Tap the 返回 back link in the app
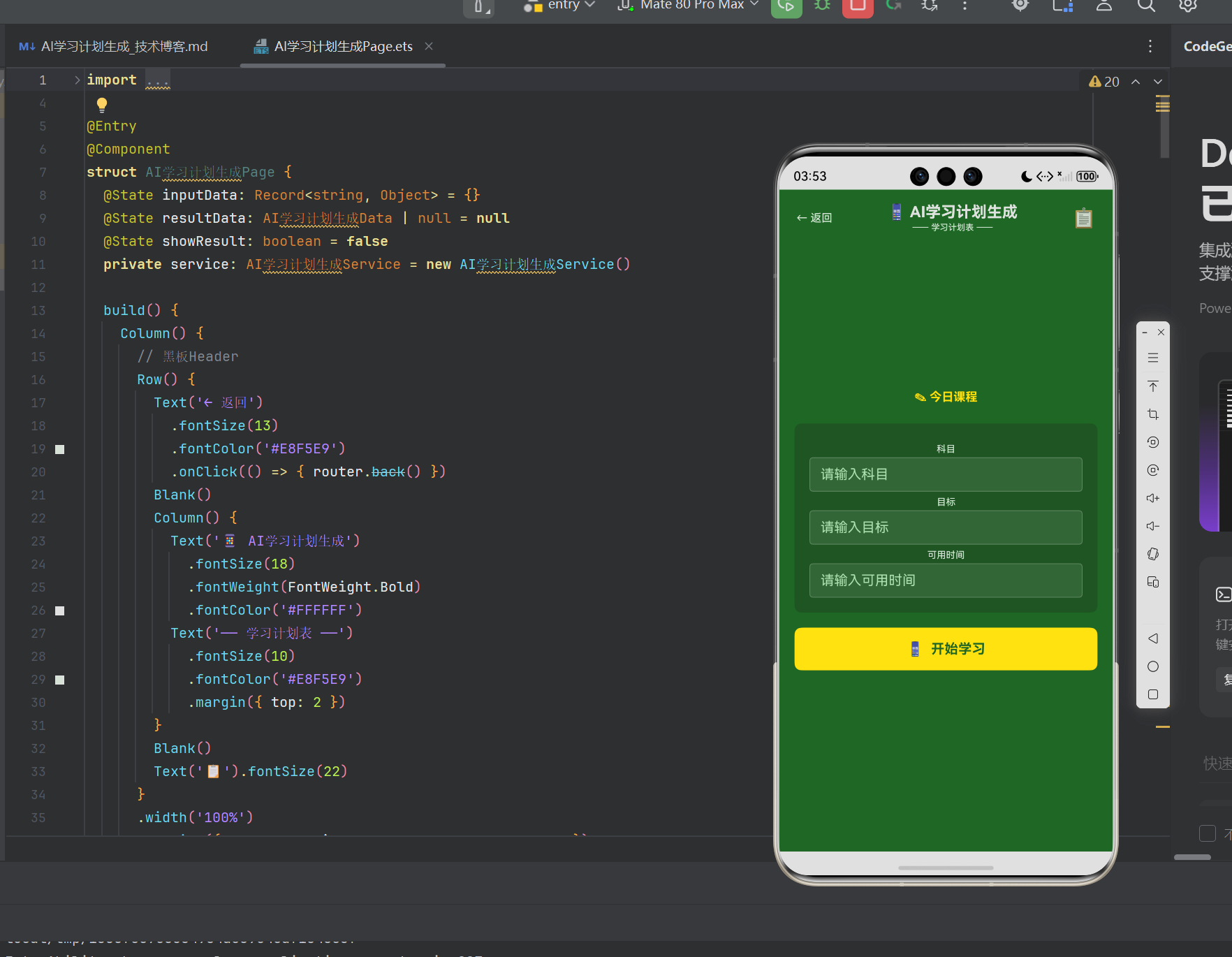Screen dimensions: 1232x957 pos(814,218)
